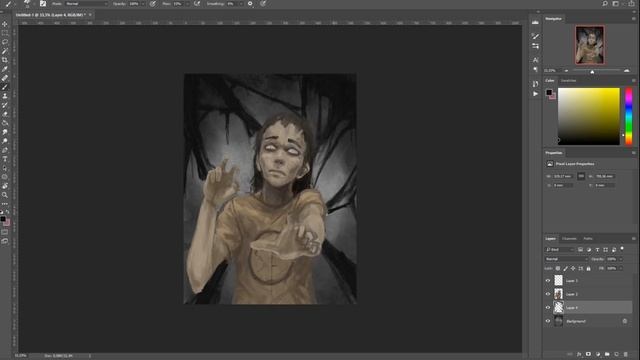
Task: Select Layer 2 thumbnail
Action: (558, 294)
